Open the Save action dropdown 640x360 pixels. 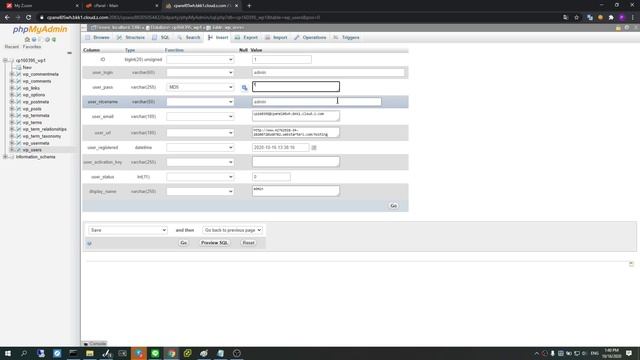tap(128, 230)
